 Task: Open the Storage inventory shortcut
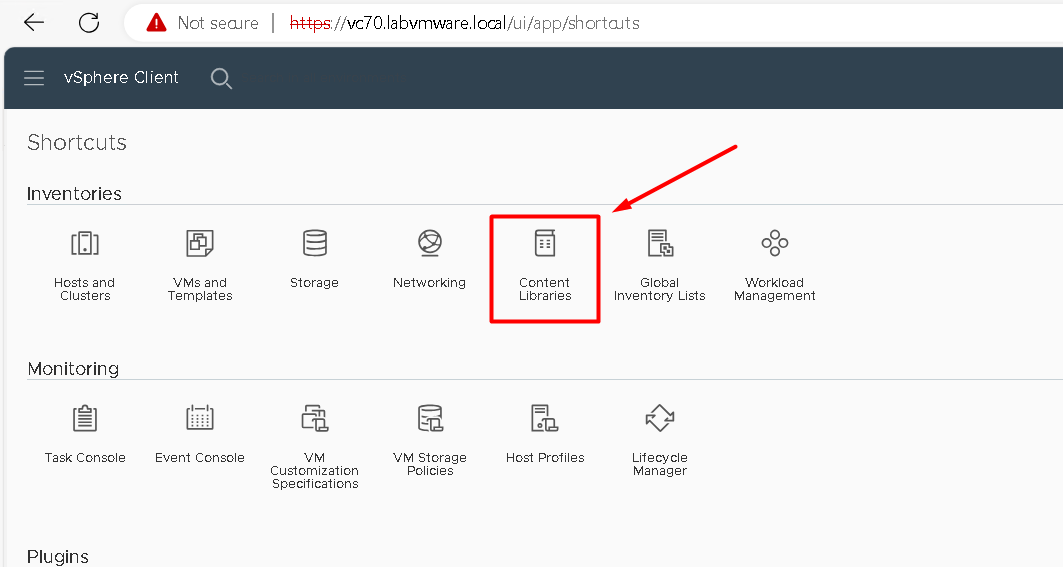coord(315,260)
